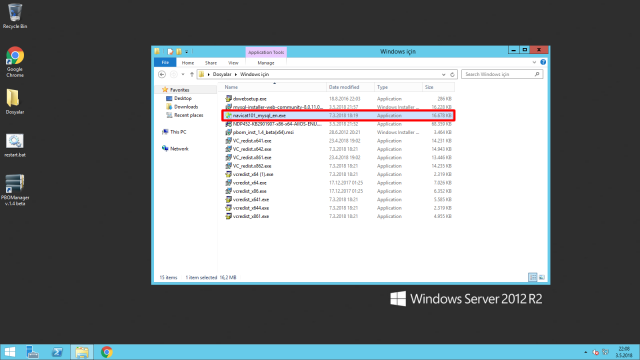The height and width of the screenshot is (360, 640).
Task: Open Downloads under Favorites
Action: (186, 107)
